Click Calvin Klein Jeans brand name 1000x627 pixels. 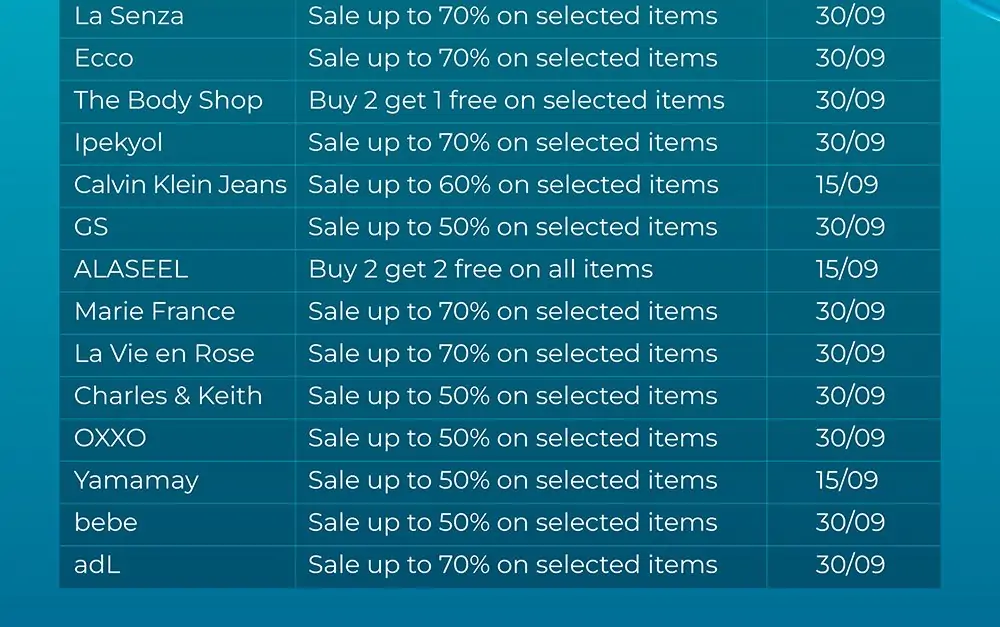pos(180,185)
